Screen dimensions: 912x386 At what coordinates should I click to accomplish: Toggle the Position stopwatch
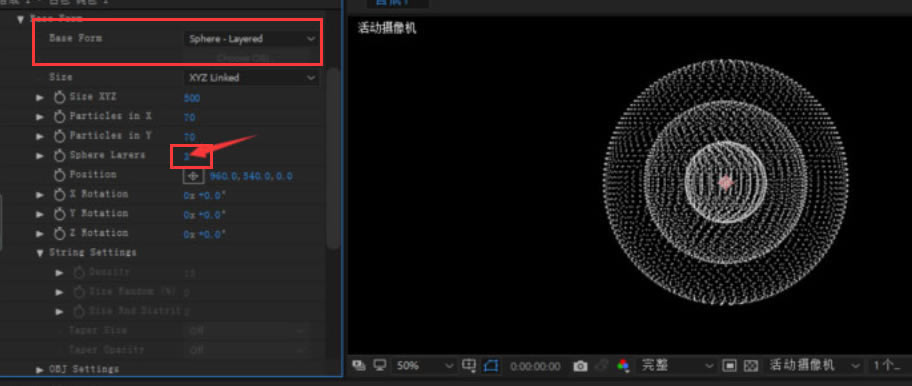coord(59,175)
